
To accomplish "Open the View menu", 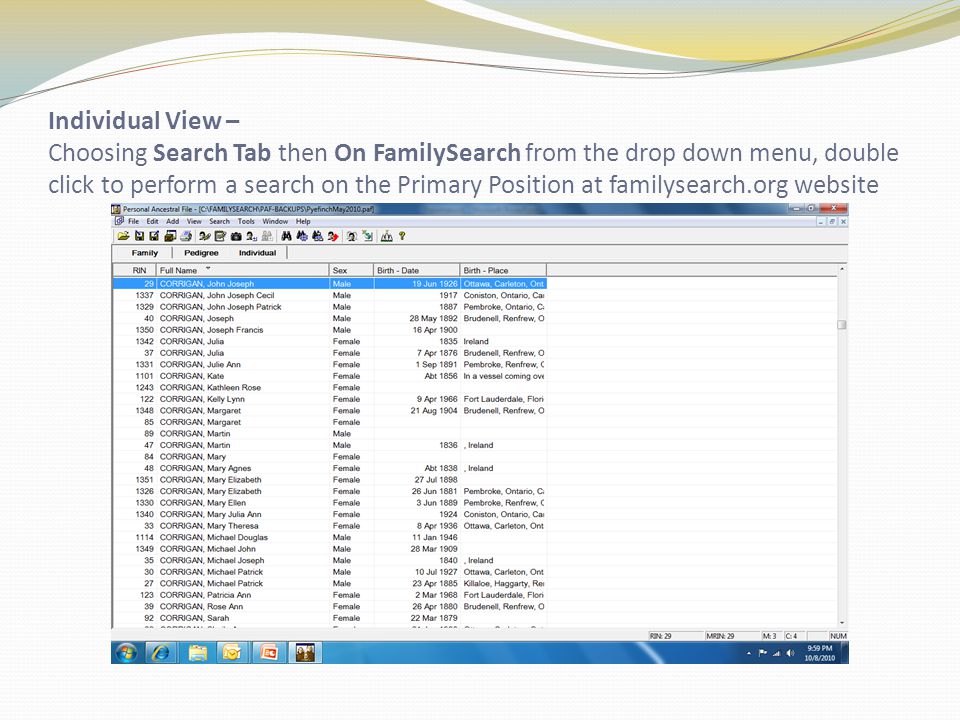I will pos(194,222).
